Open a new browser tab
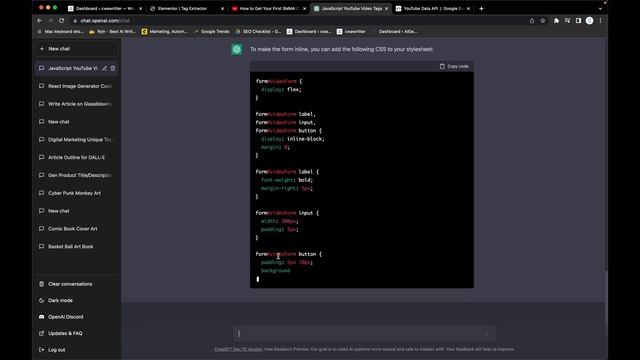 click(x=481, y=9)
